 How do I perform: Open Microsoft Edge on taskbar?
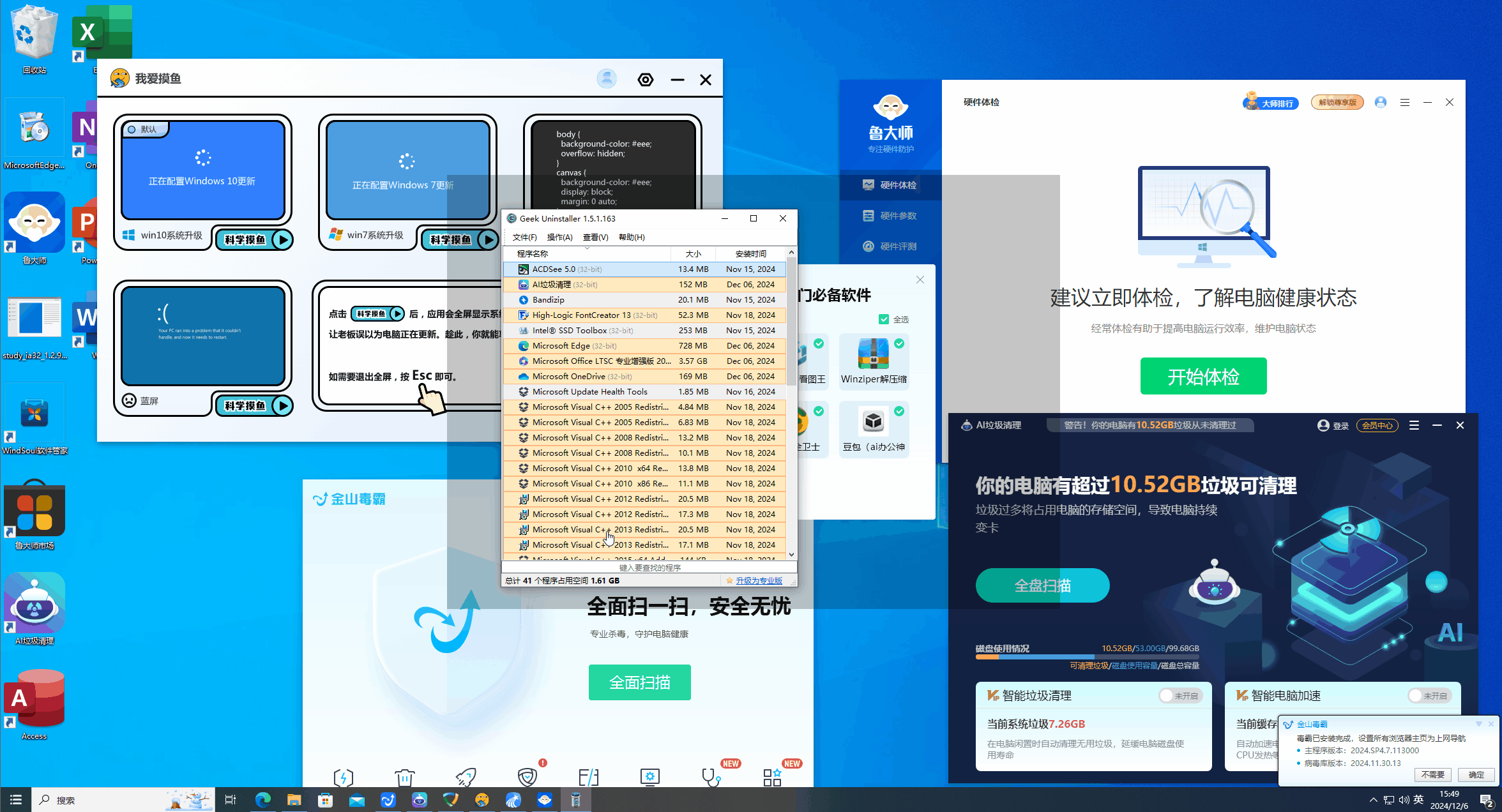pos(262,799)
